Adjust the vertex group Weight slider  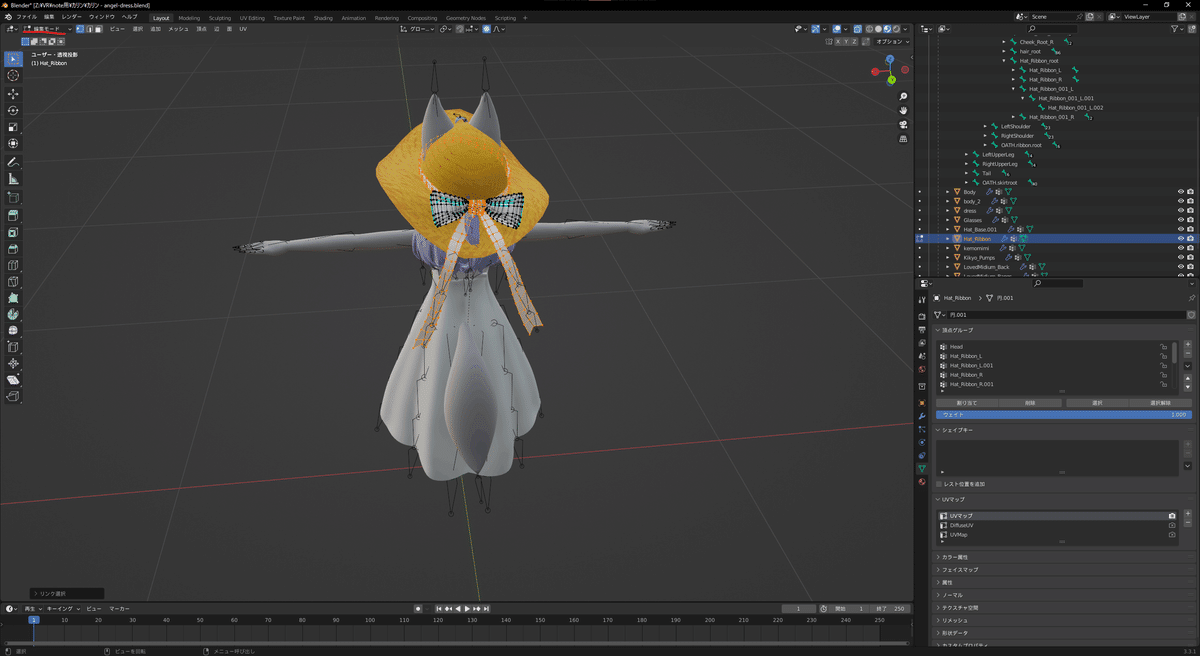1063,414
